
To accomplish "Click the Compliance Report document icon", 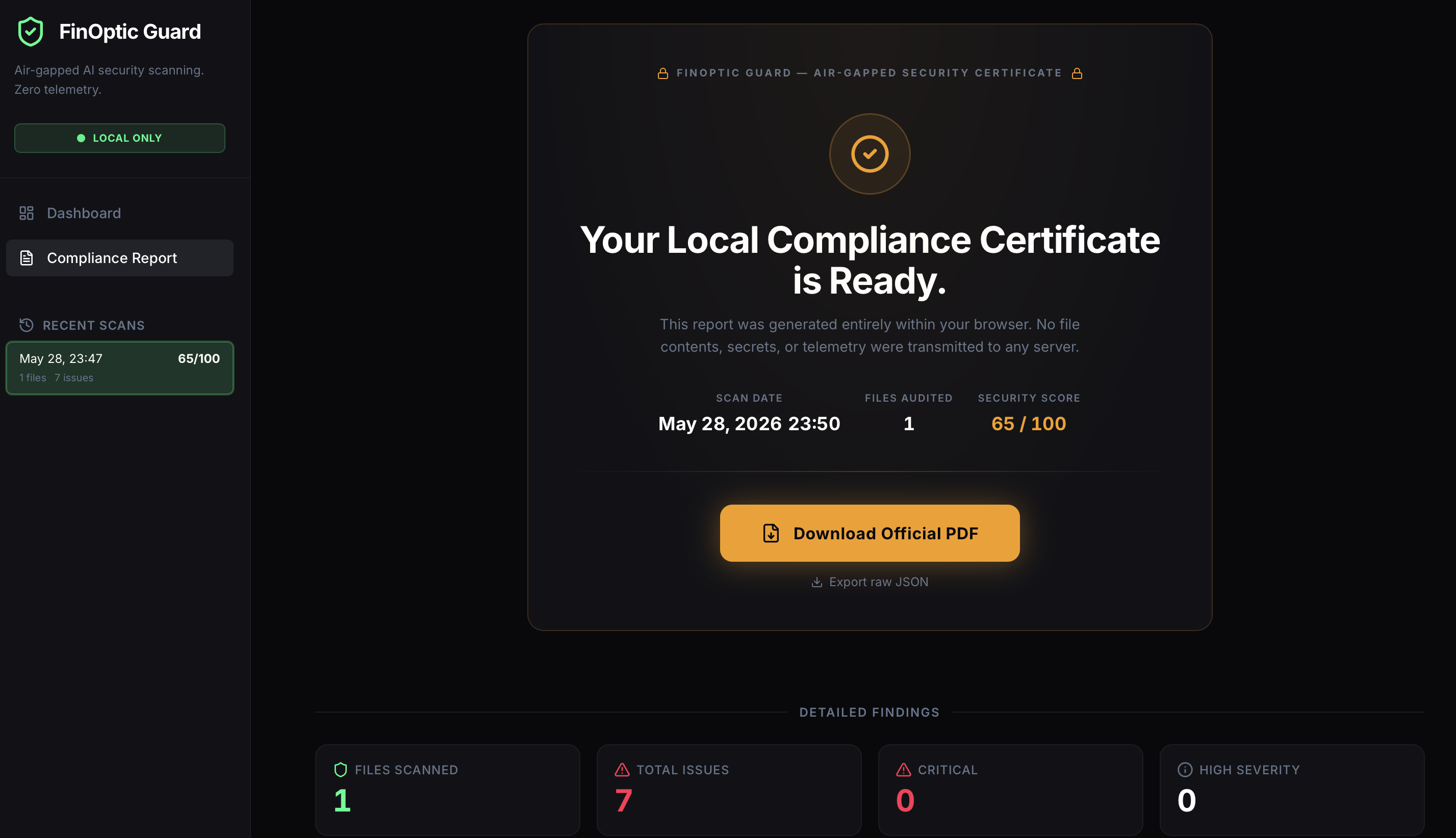I will [x=27, y=258].
